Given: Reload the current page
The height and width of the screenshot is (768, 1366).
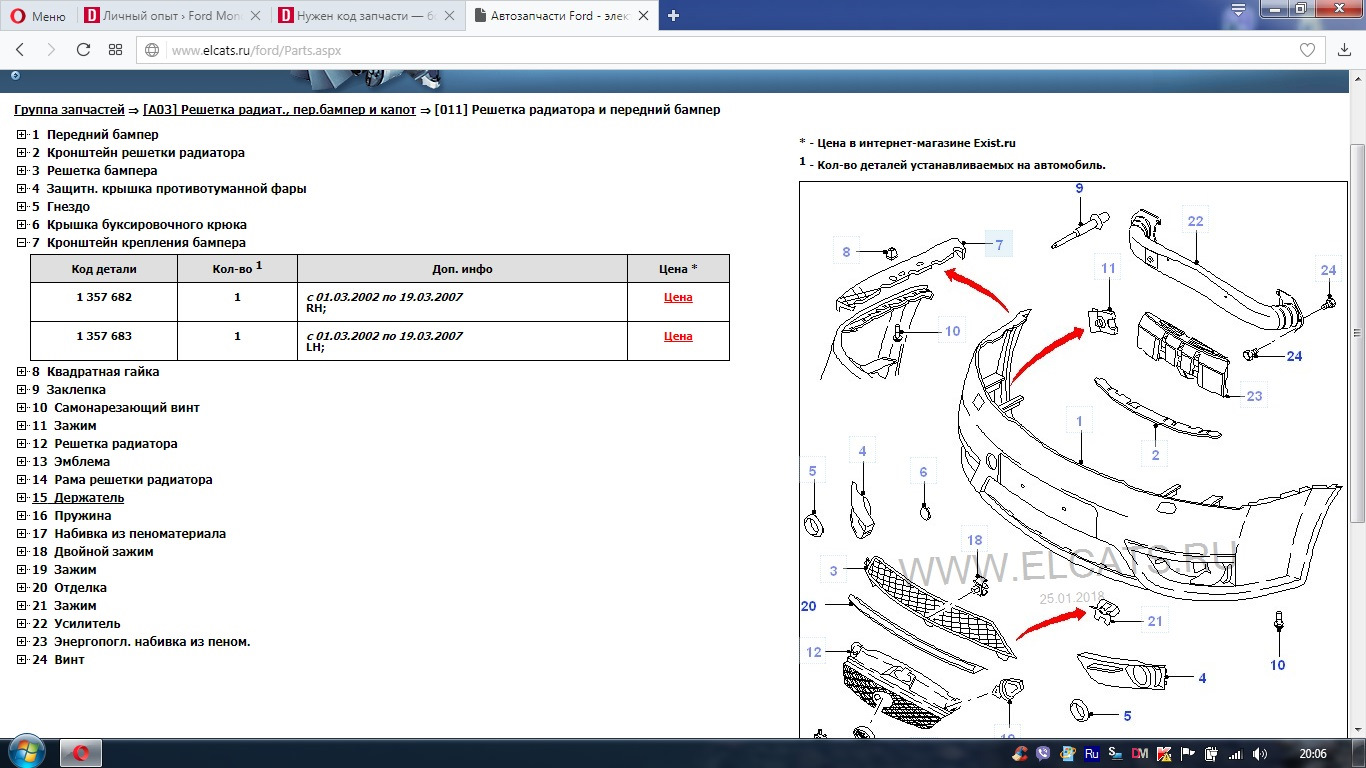Looking at the screenshot, I should coord(83,50).
